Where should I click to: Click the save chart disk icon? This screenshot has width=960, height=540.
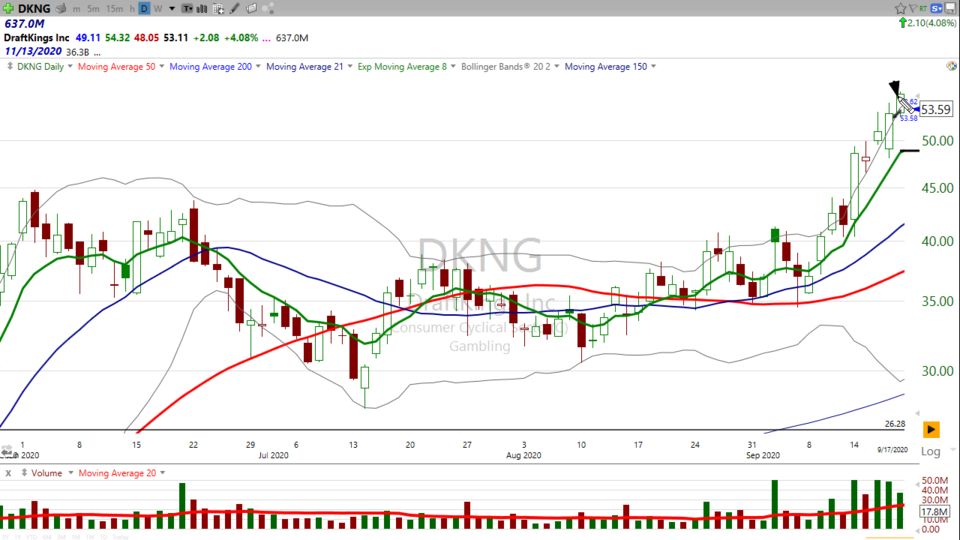[x=951, y=9]
